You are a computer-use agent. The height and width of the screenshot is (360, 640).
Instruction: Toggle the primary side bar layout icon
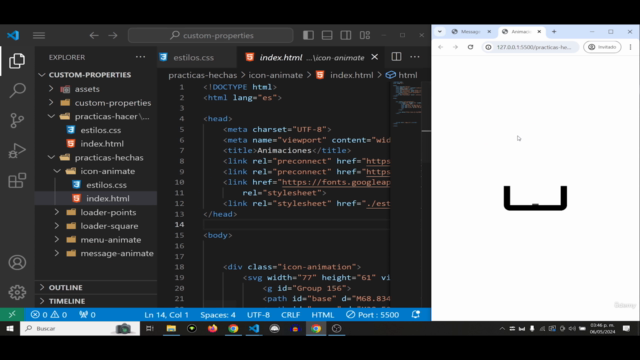tap(308, 36)
